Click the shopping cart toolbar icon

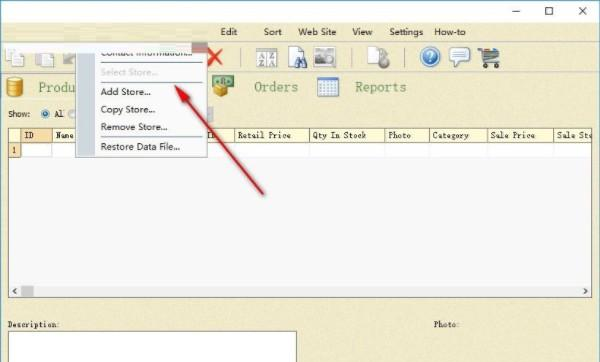pos(489,58)
